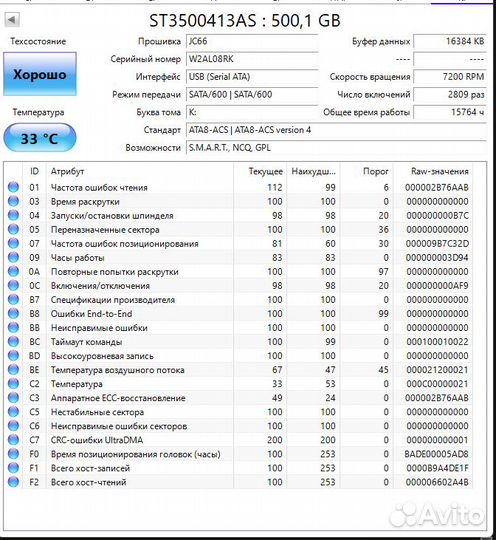Select the Ошибки End-to-End row
Image resolution: width=496 pixels, height=540 pixels.
coord(238,314)
